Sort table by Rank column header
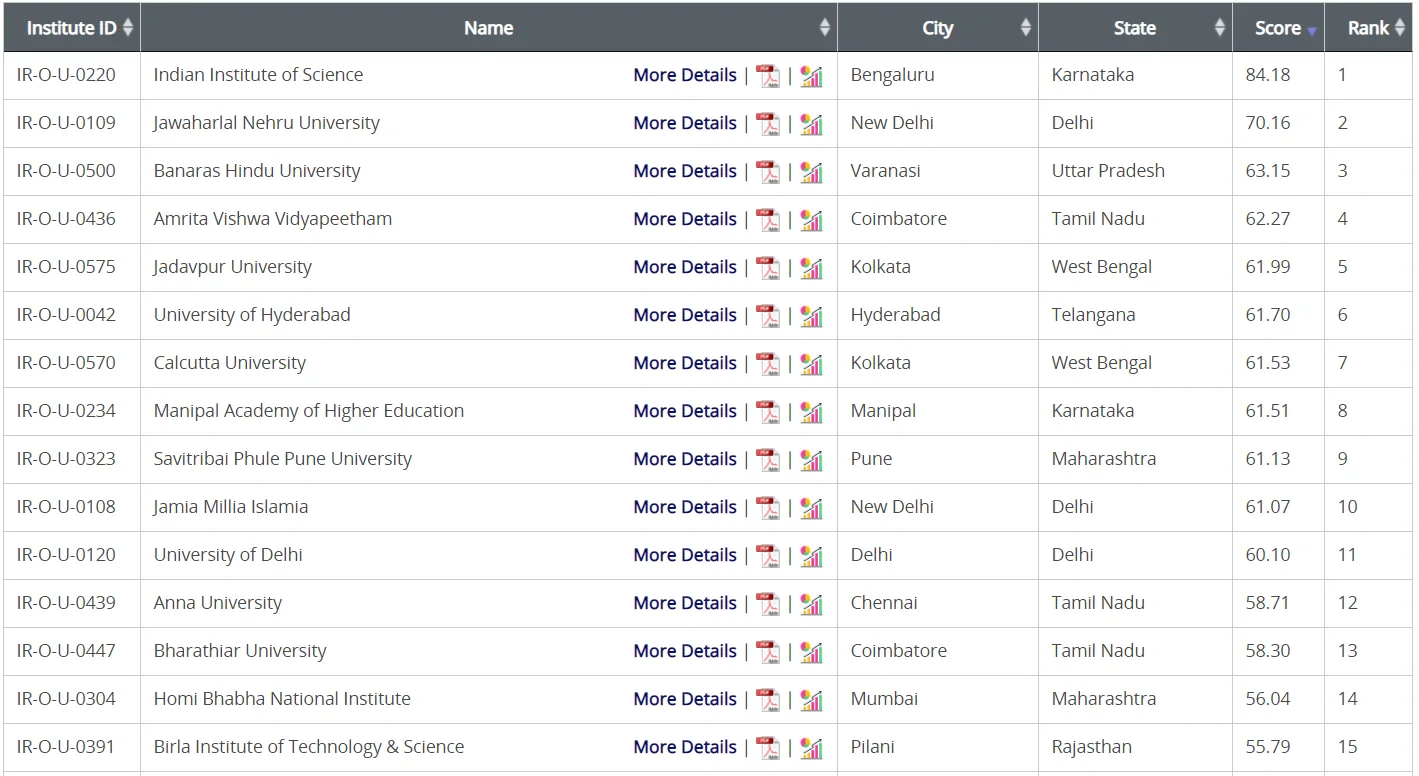 [1368, 28]
